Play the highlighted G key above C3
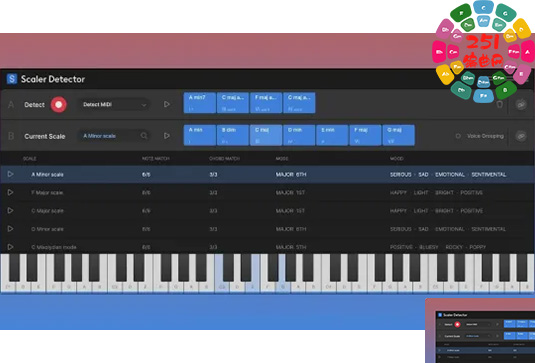 (283, 287)
